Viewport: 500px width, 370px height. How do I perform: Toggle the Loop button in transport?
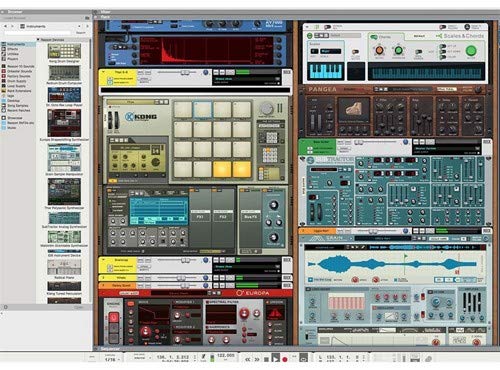(303, 359)
